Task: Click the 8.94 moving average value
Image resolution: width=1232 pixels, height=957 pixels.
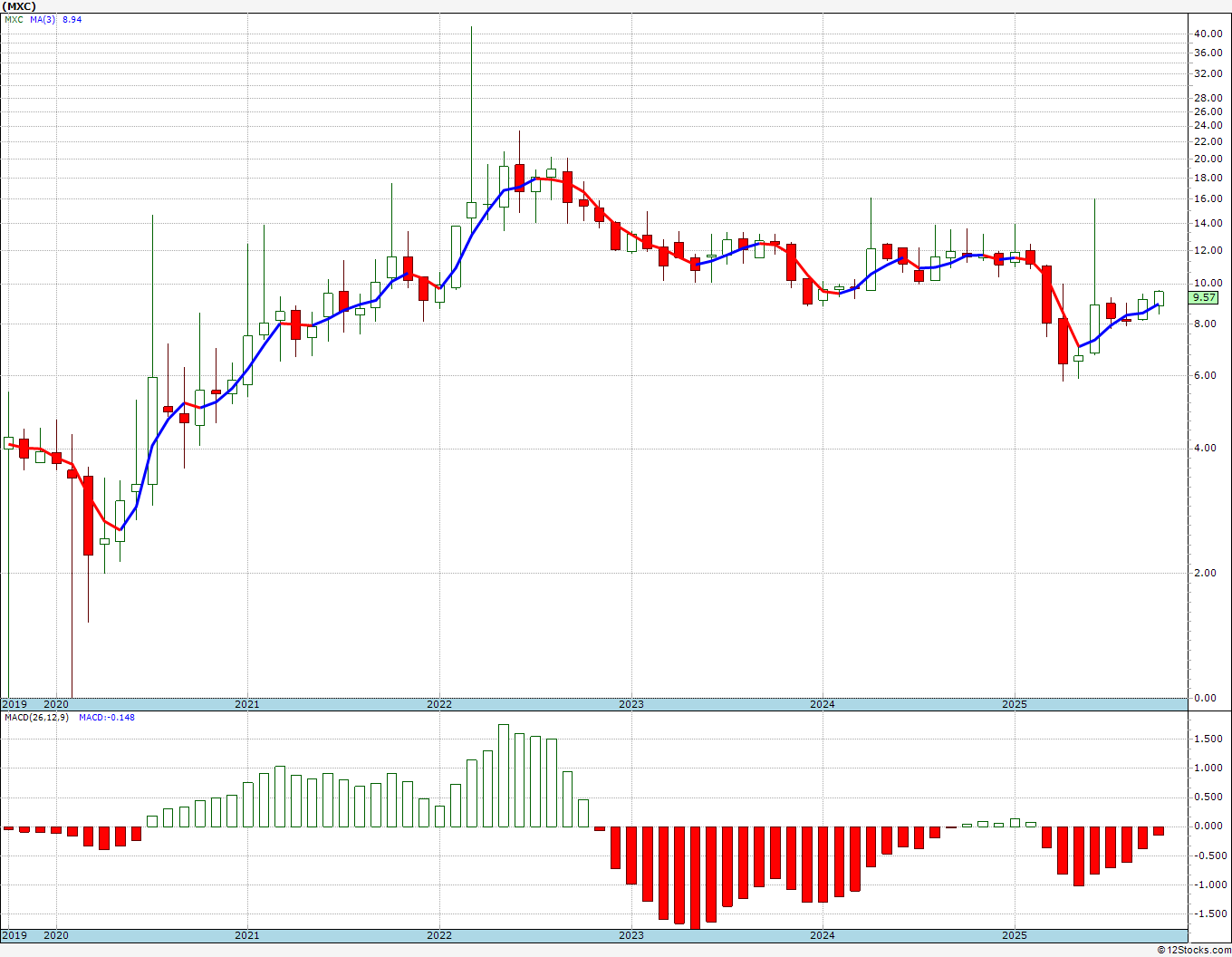Action: (72, 19)
